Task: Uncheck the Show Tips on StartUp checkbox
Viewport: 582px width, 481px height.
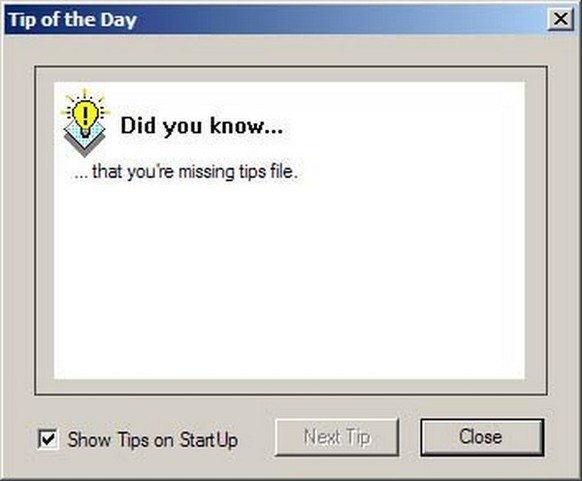Action: (x=48, y=439)
